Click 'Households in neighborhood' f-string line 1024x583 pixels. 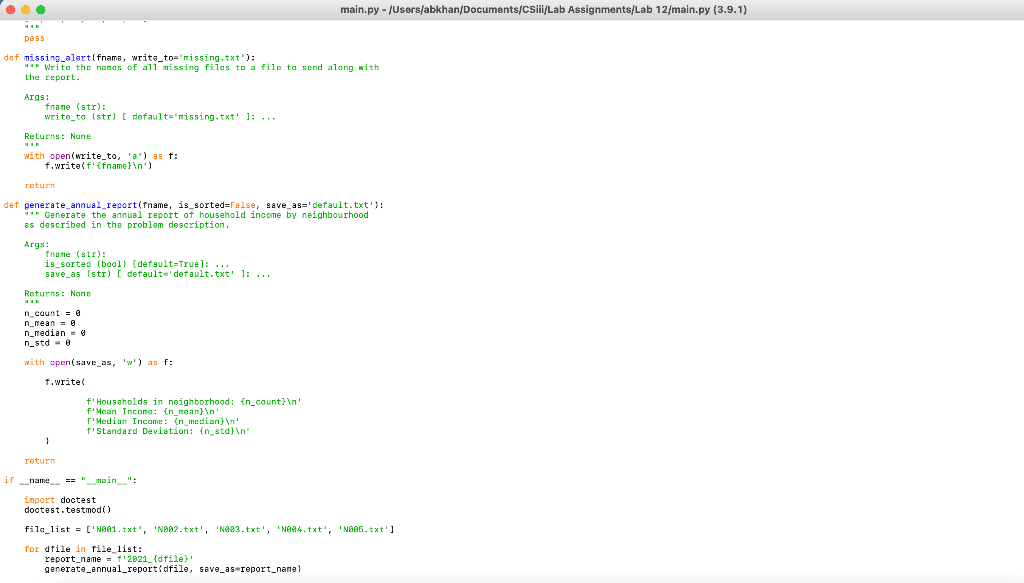194,402
